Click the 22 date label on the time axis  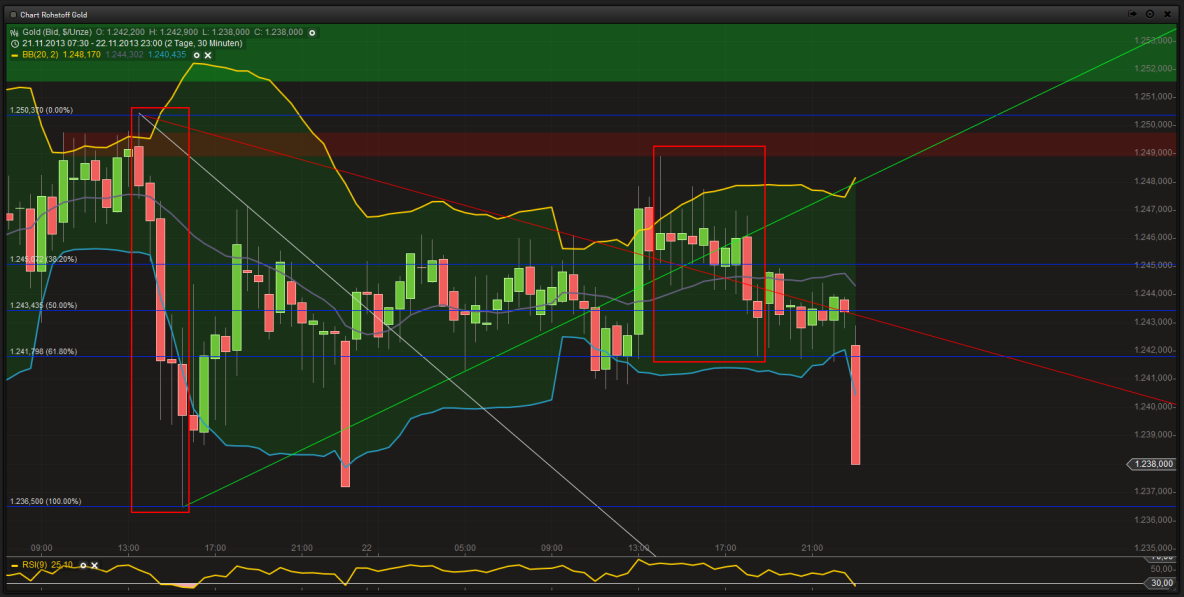pyautogui.click(x=366, y=548)
